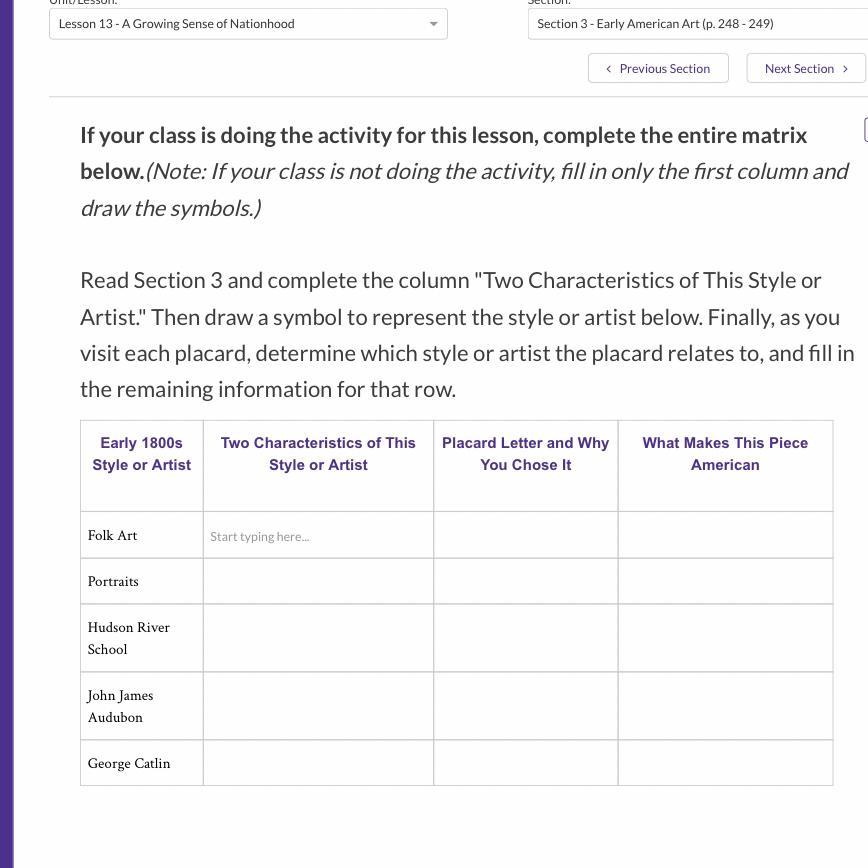
Task: Click John James Audubon placard letter cell
Action: 525,706
